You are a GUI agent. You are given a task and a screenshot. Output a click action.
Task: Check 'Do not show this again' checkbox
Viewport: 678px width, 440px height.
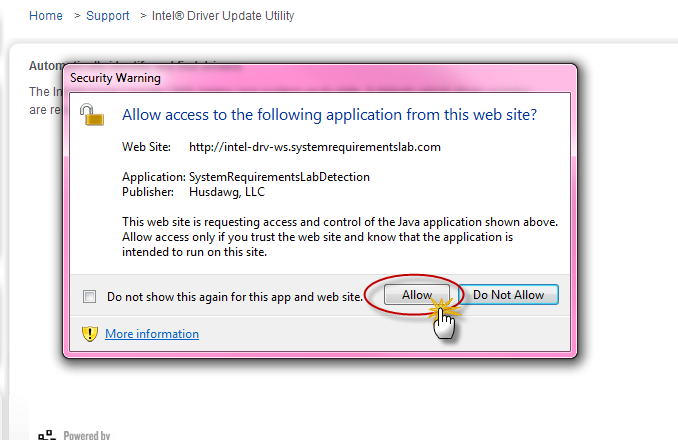click(90, 297)
